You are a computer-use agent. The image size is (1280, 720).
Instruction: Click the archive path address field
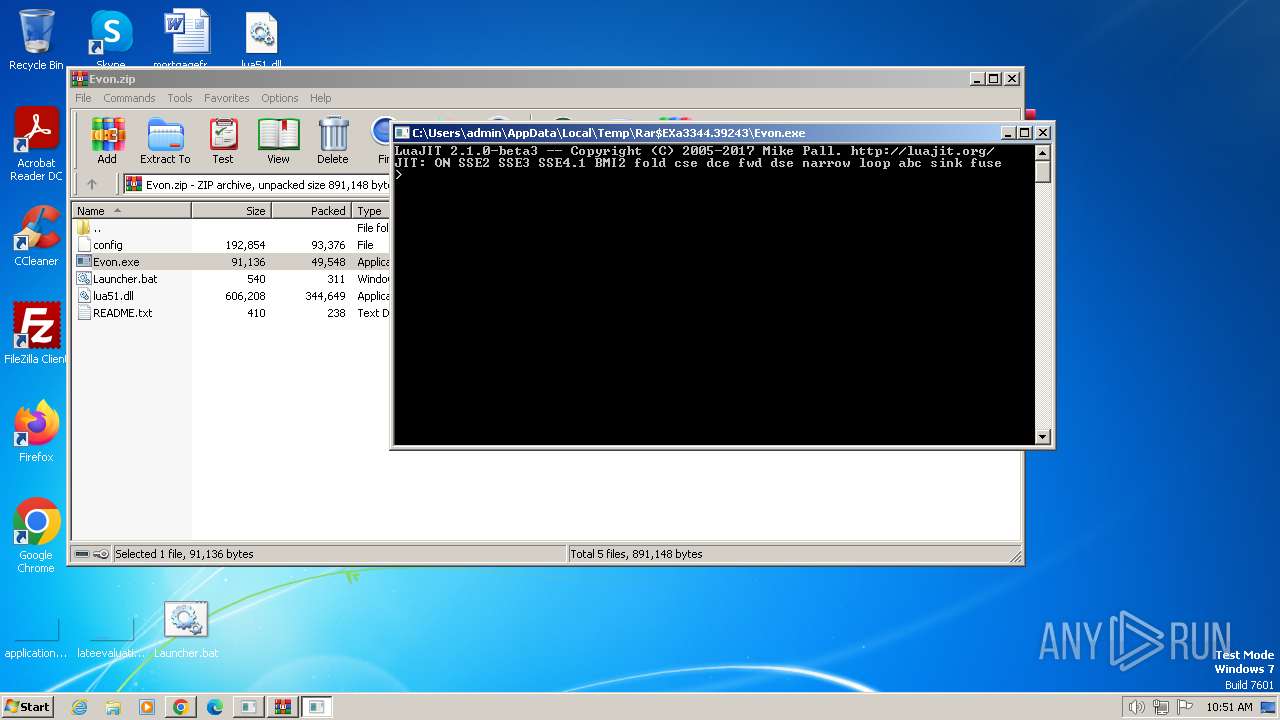tap(256, 184)
